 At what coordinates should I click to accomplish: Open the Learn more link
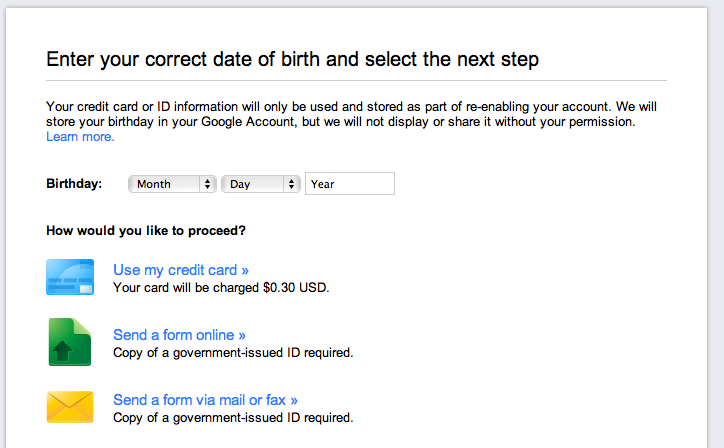point(80,137)
